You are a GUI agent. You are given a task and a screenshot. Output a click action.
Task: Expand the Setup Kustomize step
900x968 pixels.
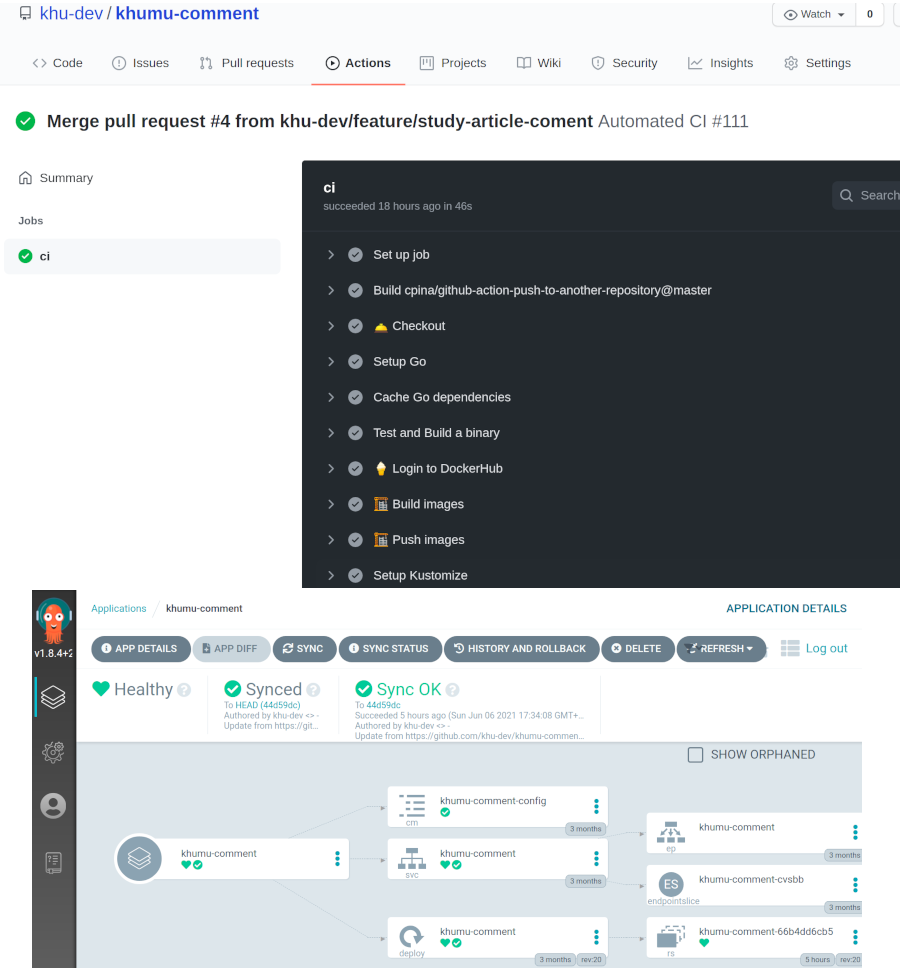coord(331,575)
